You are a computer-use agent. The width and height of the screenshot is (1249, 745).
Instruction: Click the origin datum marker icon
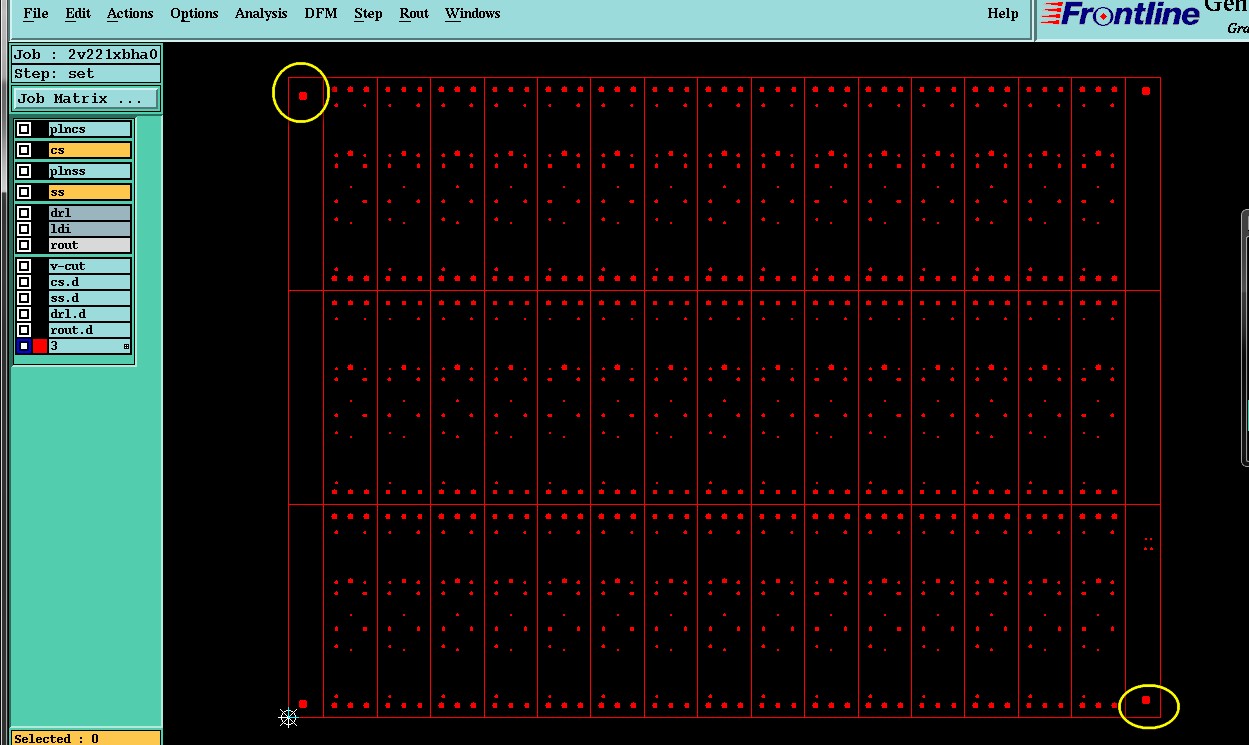(x=288, y=717)
